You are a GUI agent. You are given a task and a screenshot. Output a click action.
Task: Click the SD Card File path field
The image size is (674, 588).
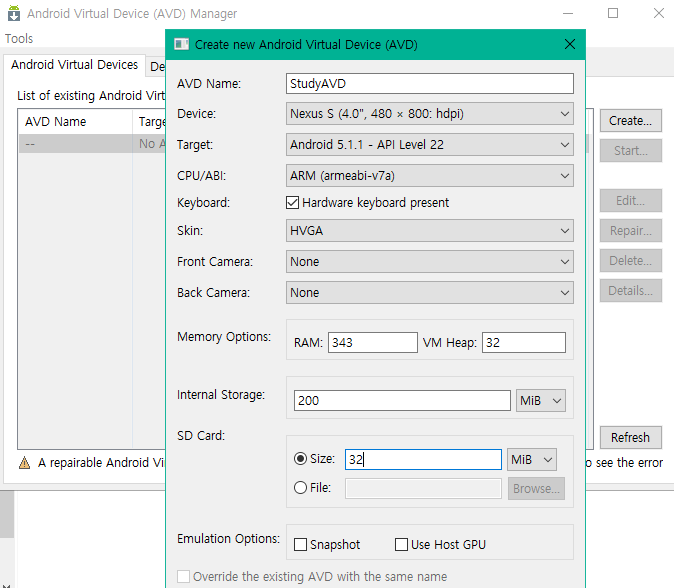[x=423, y=489]
